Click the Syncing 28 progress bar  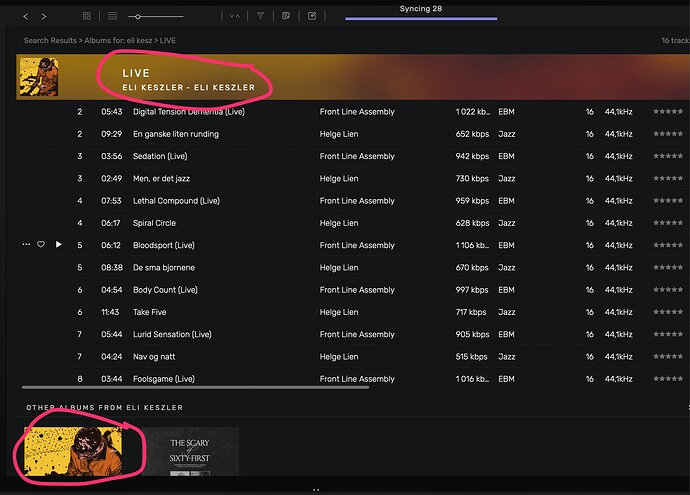[x=421, y=18]
